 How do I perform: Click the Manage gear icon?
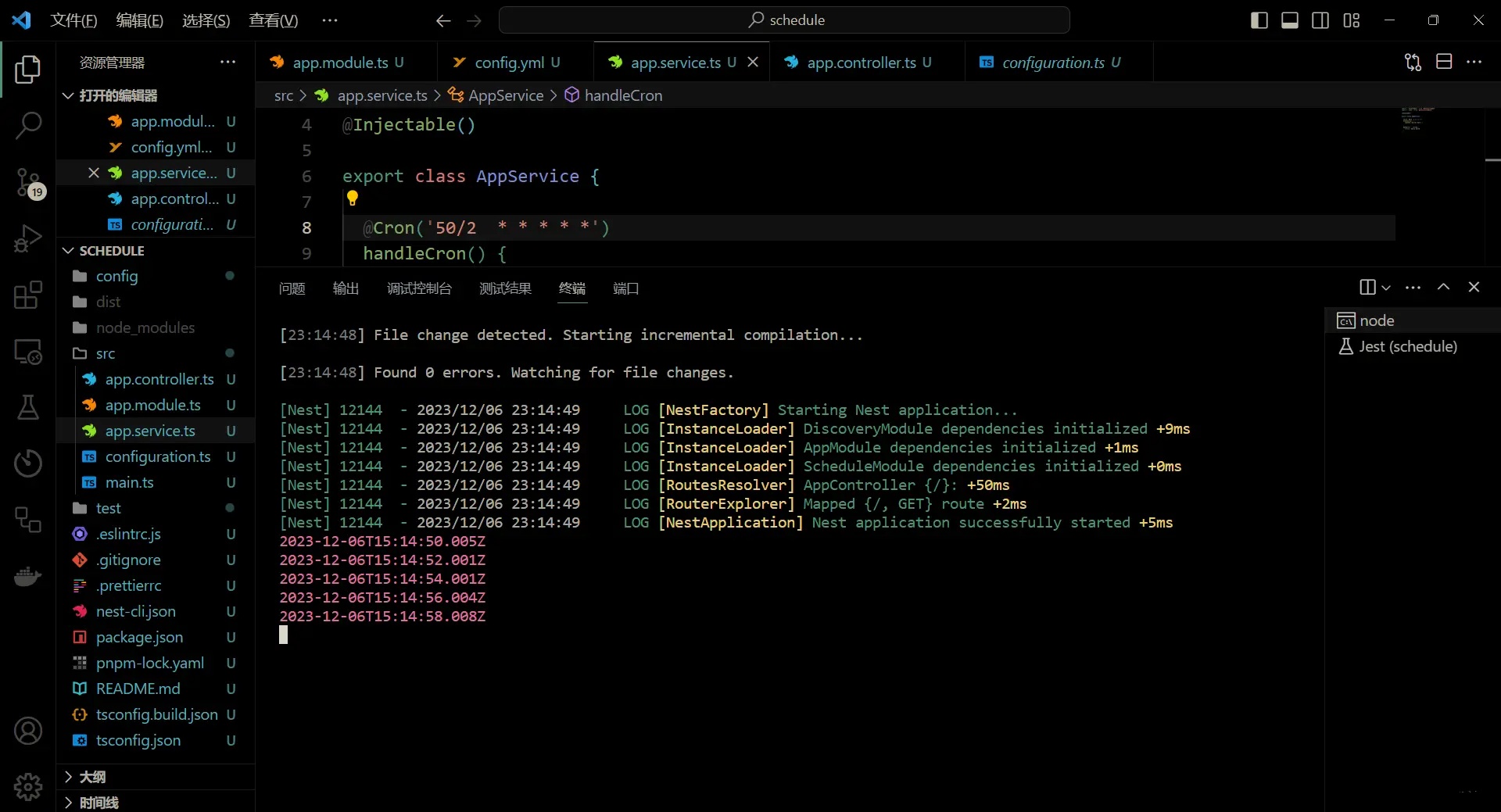(x=28, y=786)
